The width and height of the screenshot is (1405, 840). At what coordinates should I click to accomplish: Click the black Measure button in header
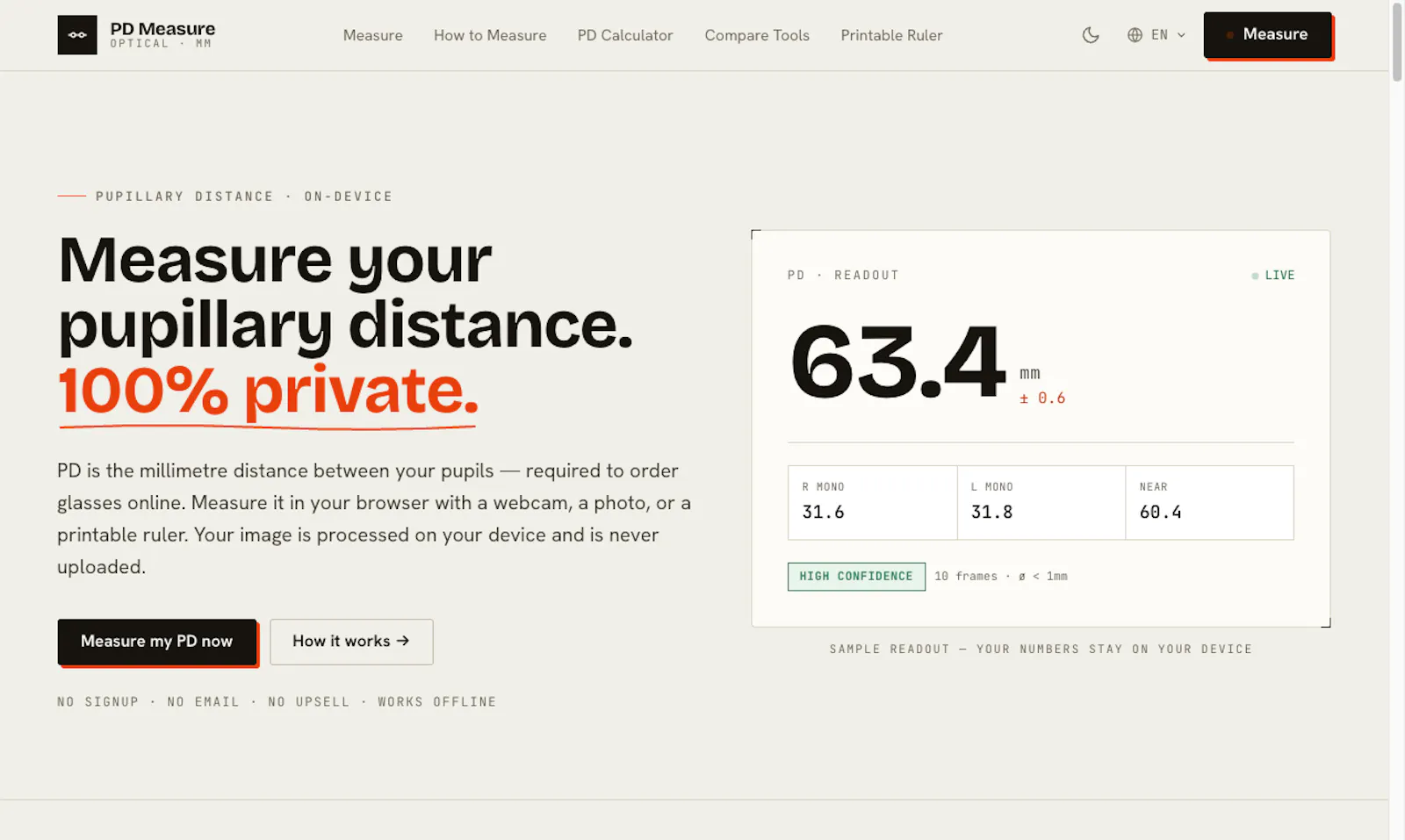pos(1267,34)
